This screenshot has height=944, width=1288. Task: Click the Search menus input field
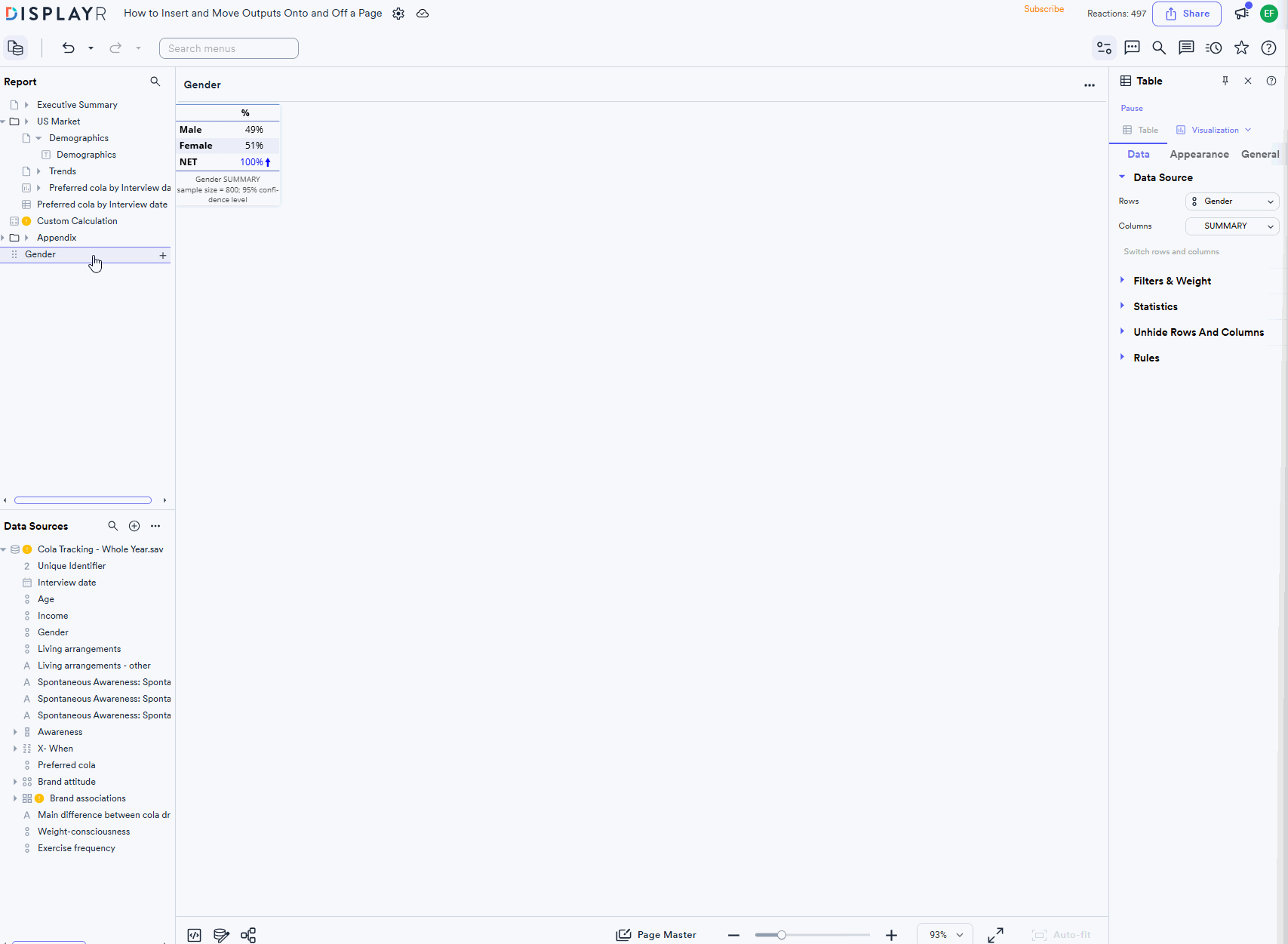[x=229, y=48]
